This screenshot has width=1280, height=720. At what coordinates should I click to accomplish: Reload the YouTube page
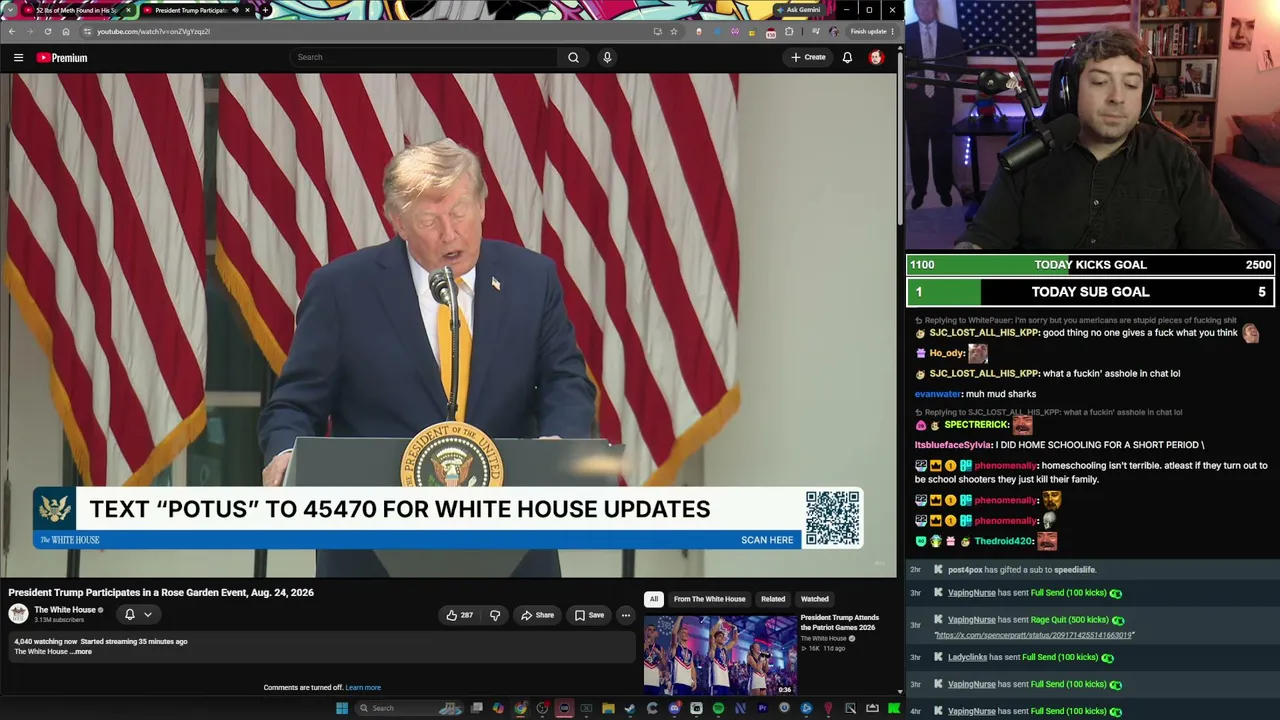click(x=47, y=31)
